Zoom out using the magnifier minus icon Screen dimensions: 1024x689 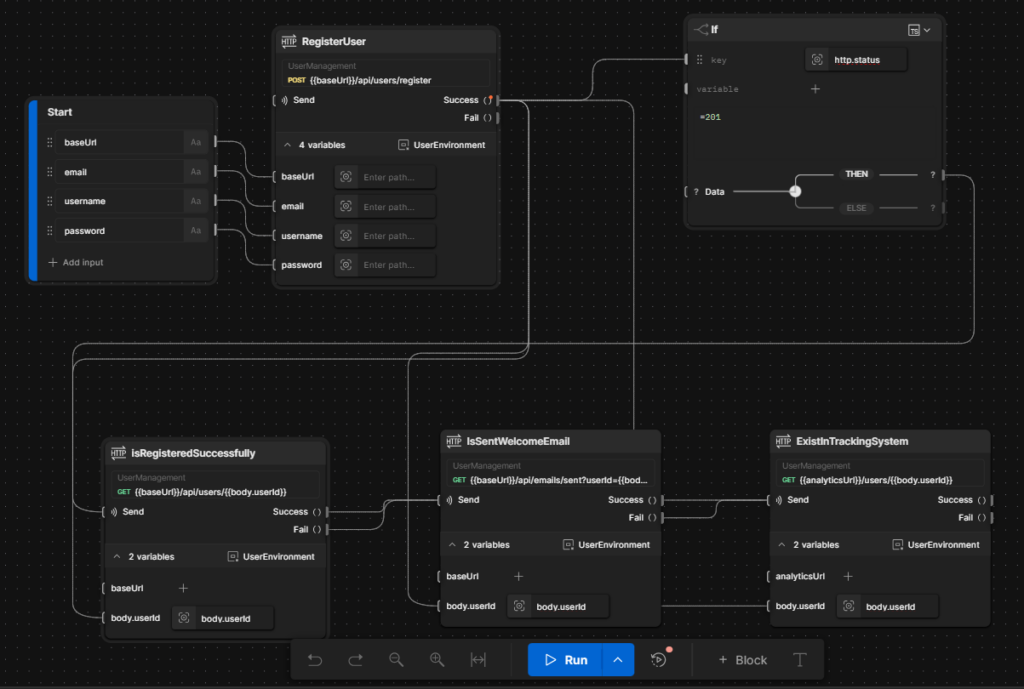pyautogui.click(x=396, y=660)
